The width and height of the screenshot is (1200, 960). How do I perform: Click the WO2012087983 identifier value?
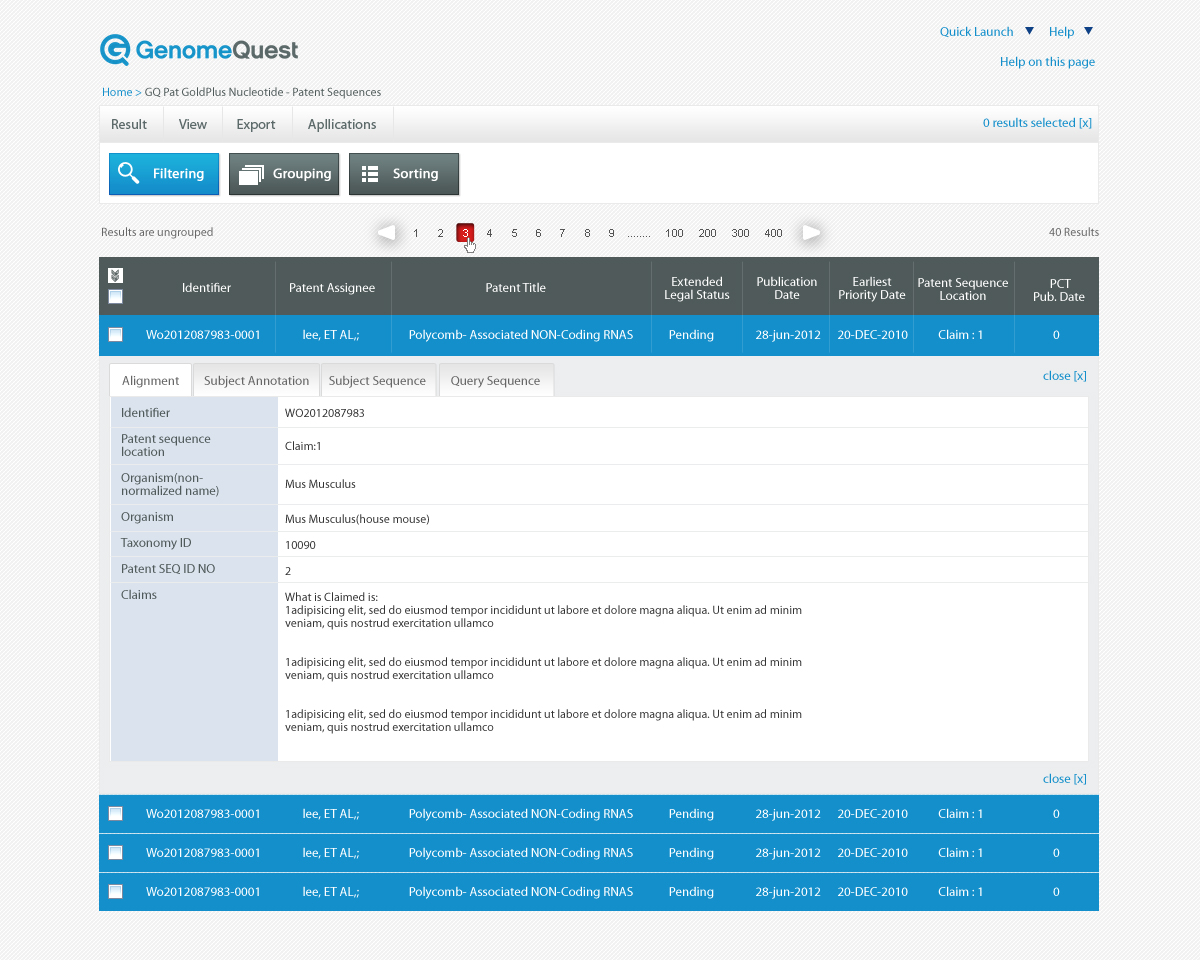[325, 413]
